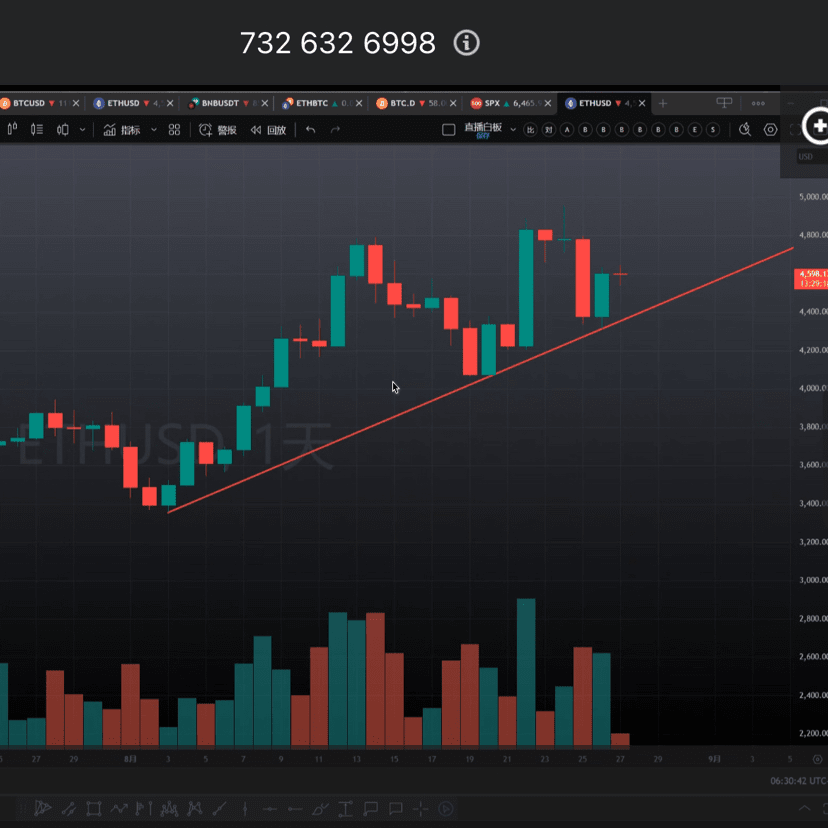Click the red ascending trend line

(400, 412)
